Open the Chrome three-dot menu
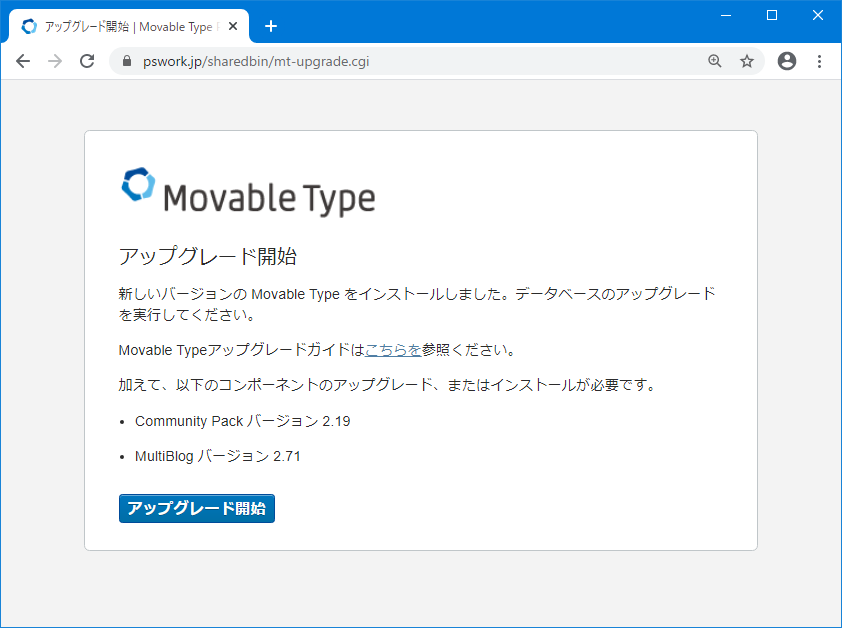 point(819,61)
